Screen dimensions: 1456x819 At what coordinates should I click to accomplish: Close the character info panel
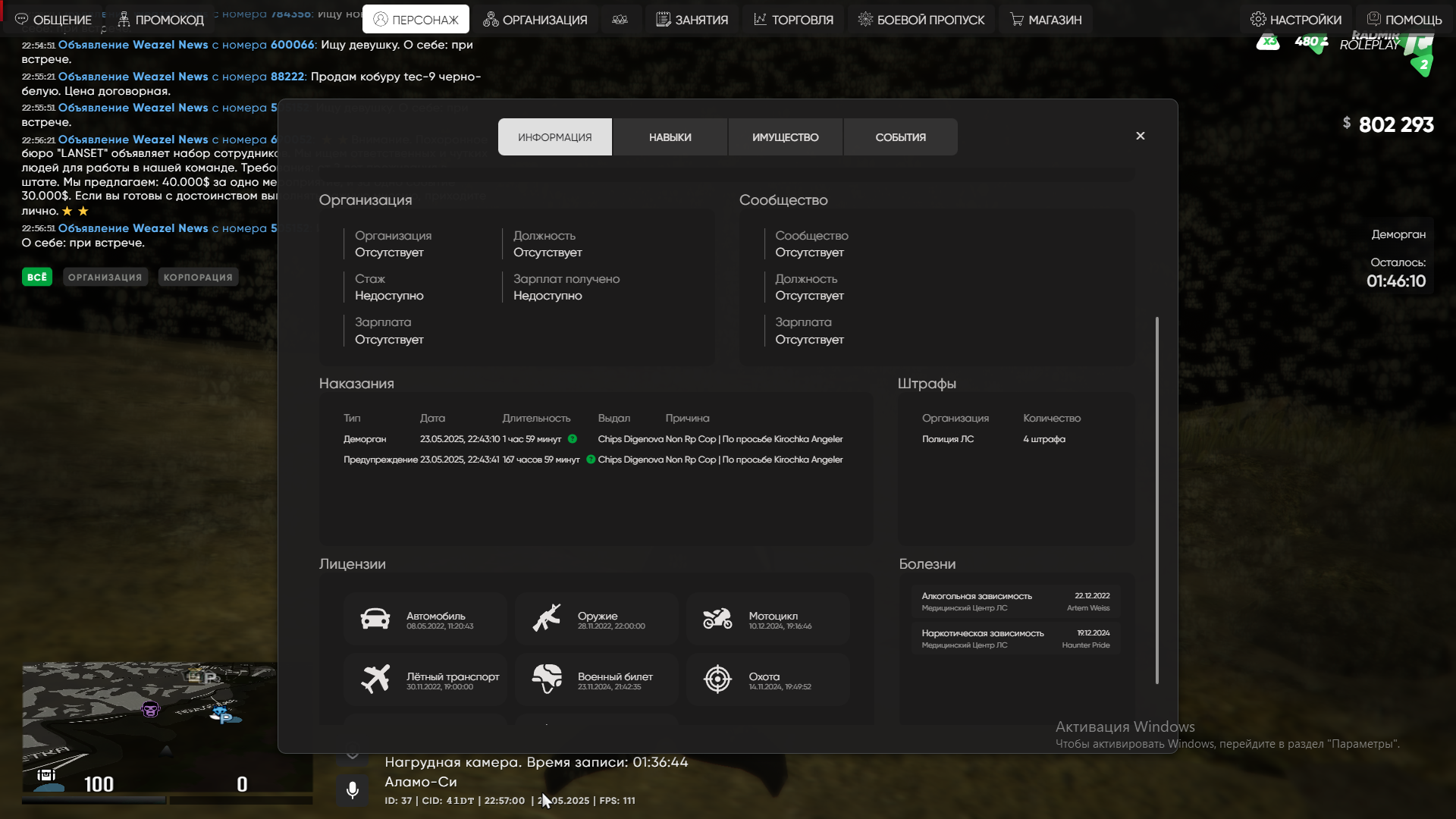coord(1141,136)
